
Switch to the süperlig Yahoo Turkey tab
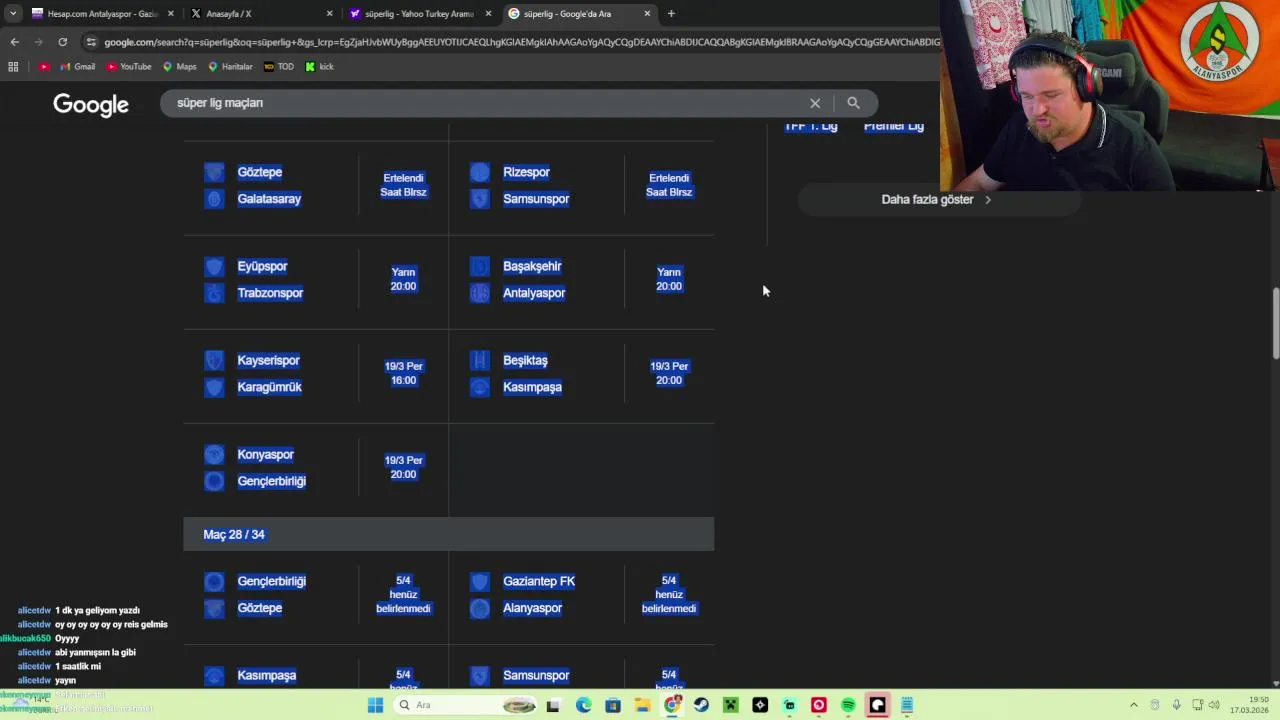tap(420, 14)
